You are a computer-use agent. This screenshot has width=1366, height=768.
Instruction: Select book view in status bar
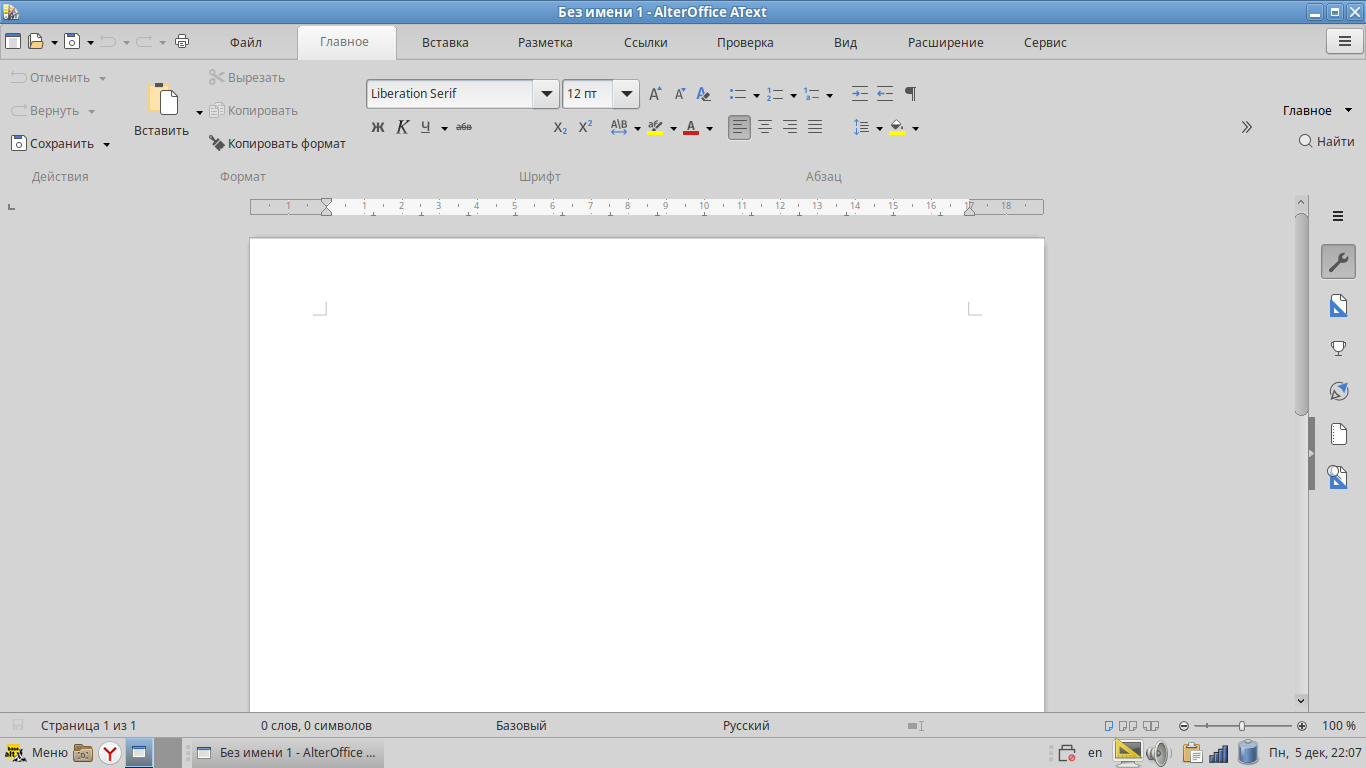(1151, 726)
